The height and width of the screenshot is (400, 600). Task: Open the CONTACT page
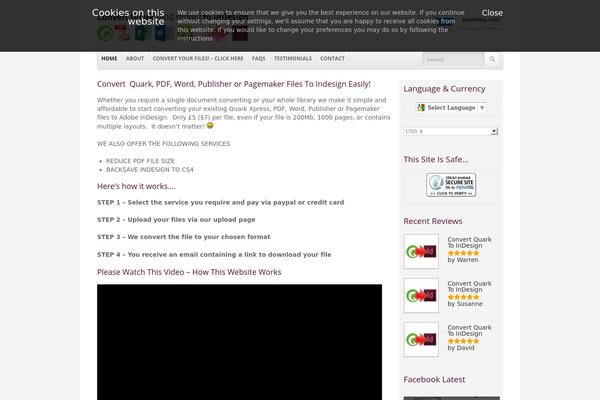click(332, 59)
